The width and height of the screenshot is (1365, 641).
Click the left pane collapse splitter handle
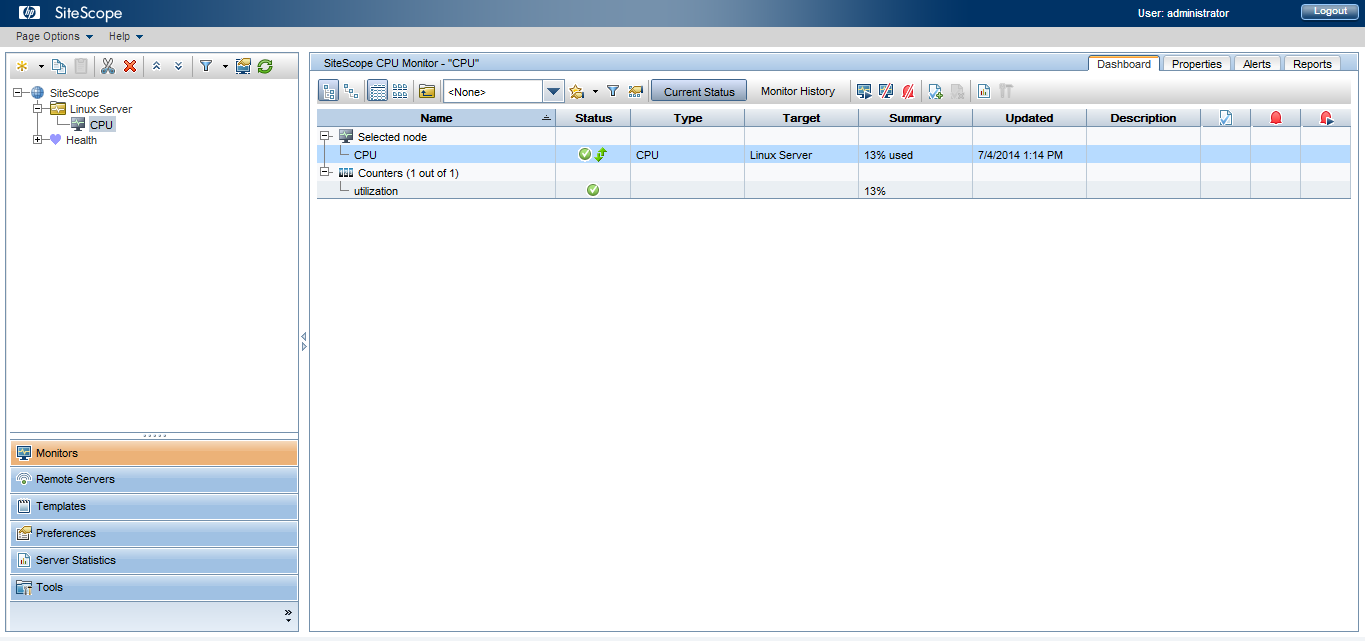click(304, 342)
